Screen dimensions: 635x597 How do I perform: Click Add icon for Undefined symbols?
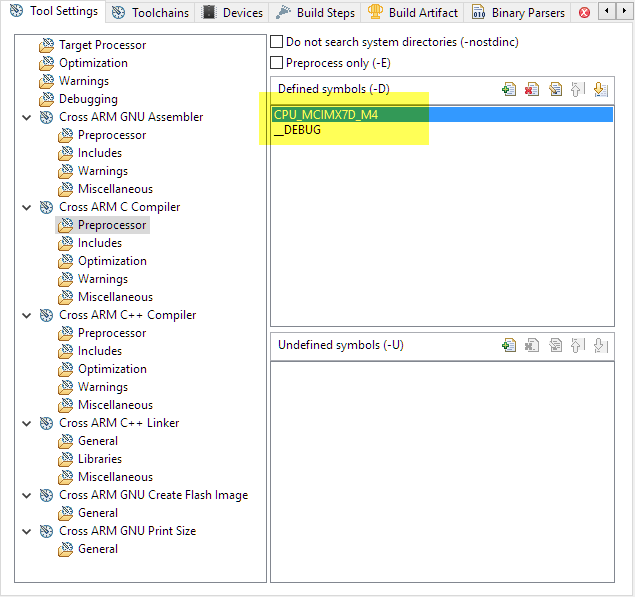pyautogui.click(x=509, y=345)
